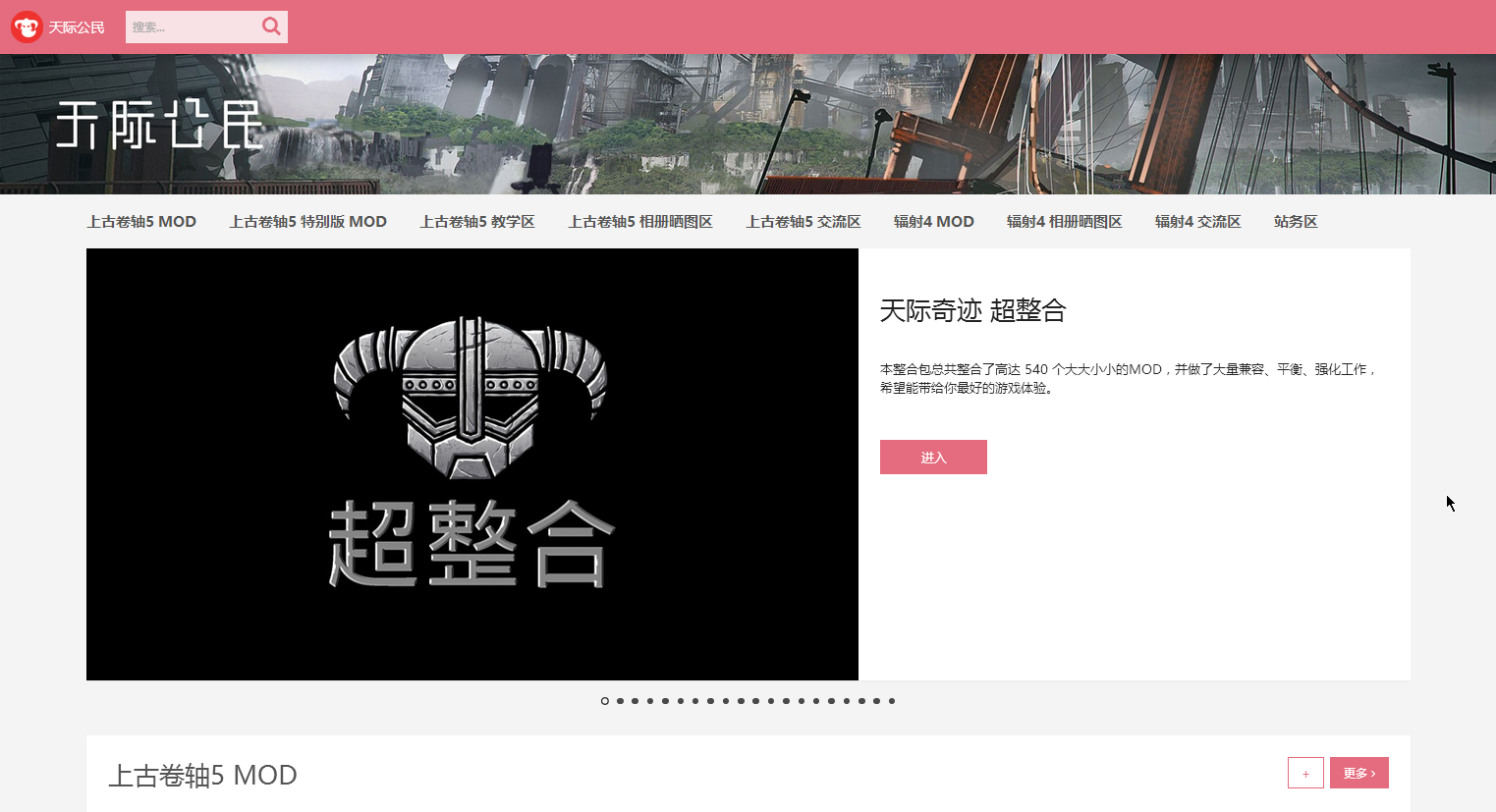Click the 超整合 helmet slide image
1496x812 pixels.
472,464
